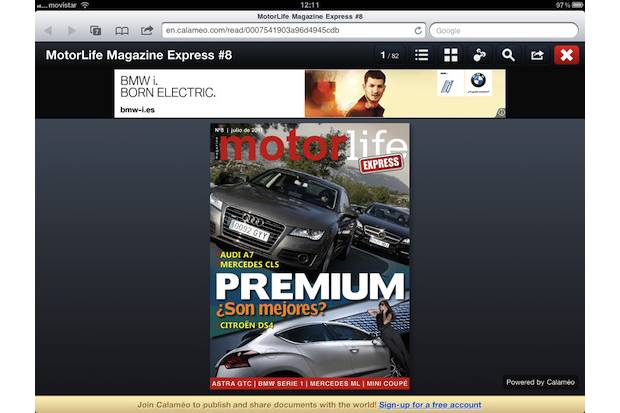Follow the Sign-up for a free account link
Viewport: 620px width, 413px height.
(x=430, y=405)
